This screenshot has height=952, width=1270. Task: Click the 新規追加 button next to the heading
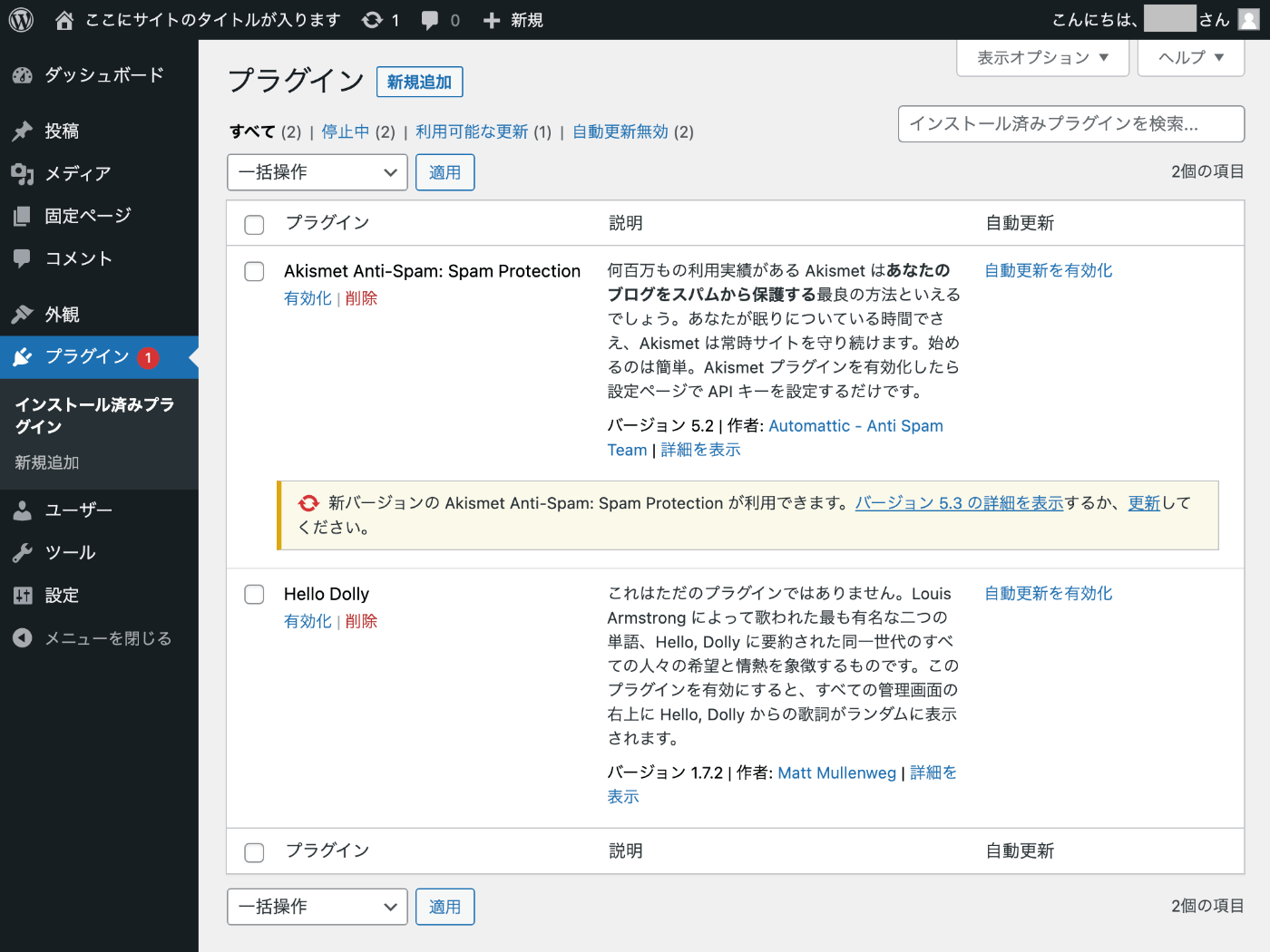click(x=420, y=82)
